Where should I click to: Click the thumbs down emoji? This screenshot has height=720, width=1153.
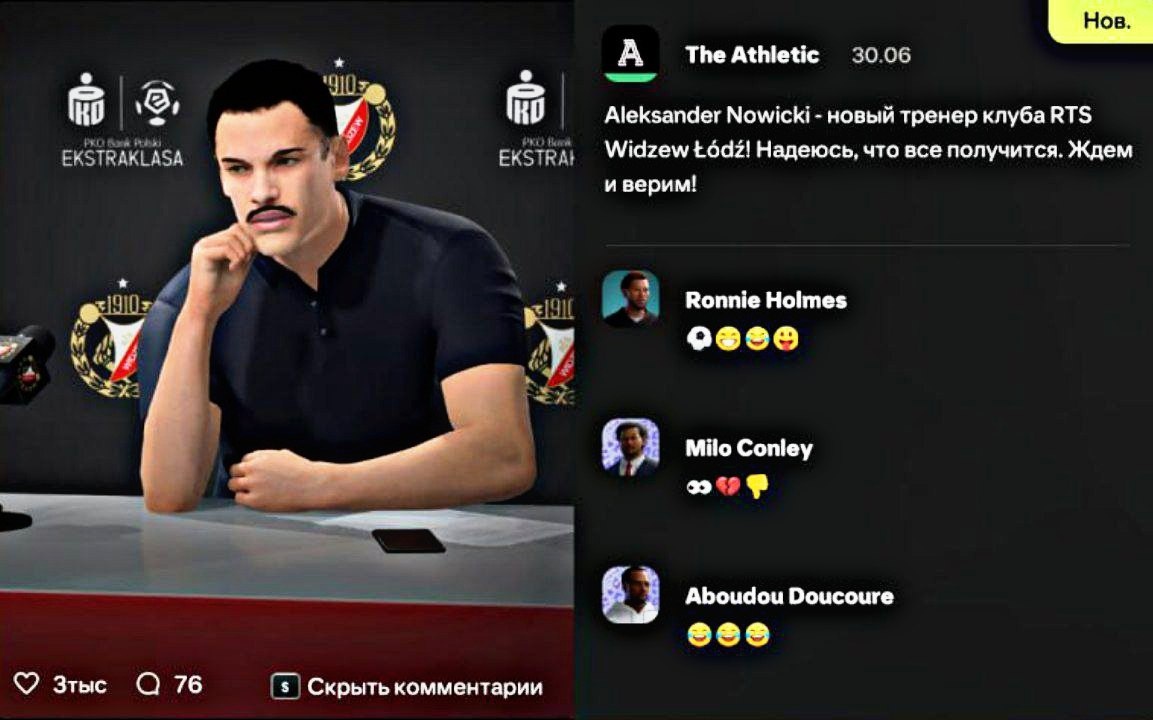757,486
